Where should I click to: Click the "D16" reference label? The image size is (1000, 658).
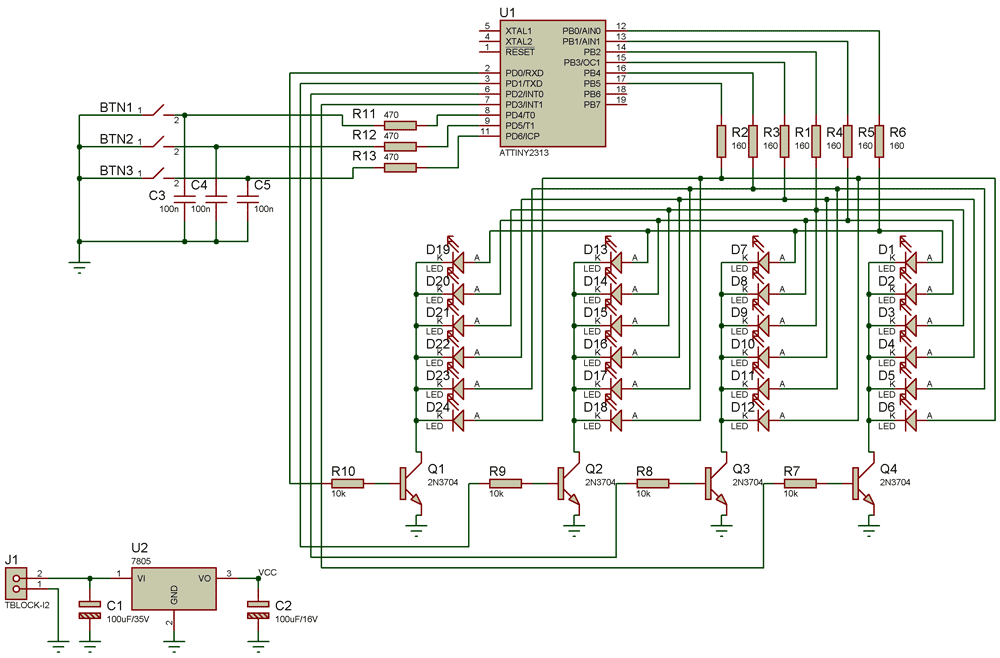click(596, 344)
